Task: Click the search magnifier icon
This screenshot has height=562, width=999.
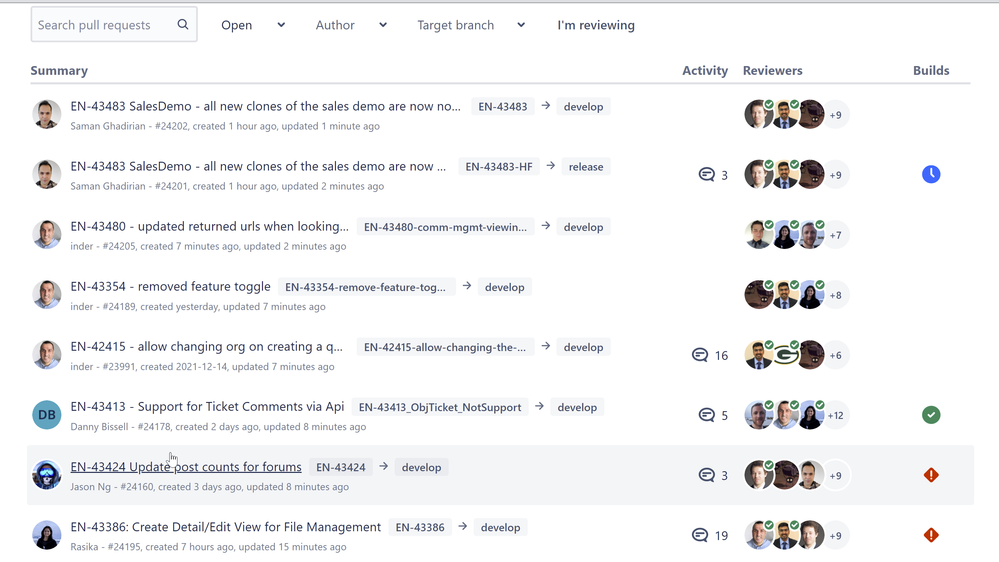Action: click(183, 25)
